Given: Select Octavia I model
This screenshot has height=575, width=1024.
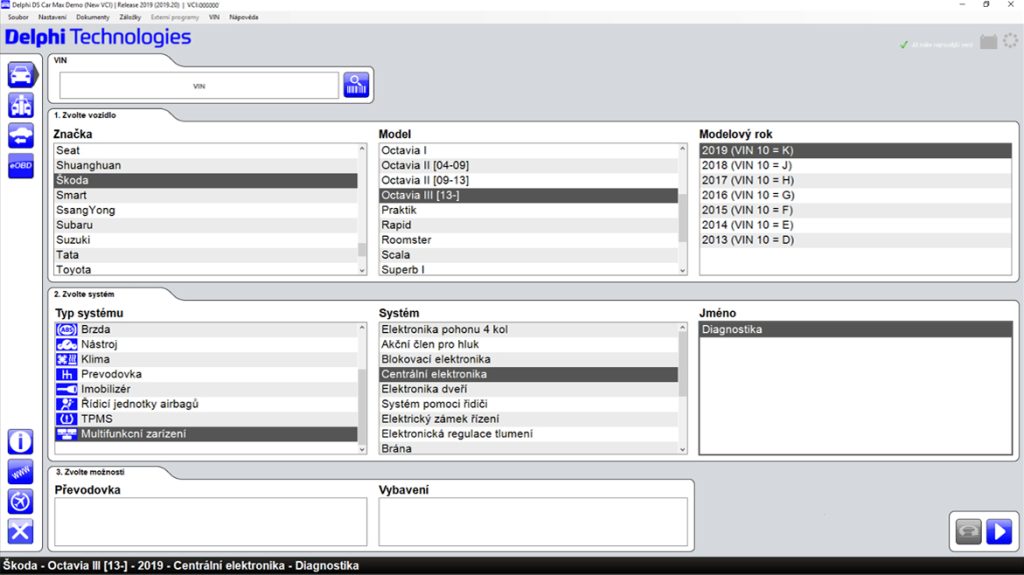Looking at the screenshot, I should pos(528,150).
